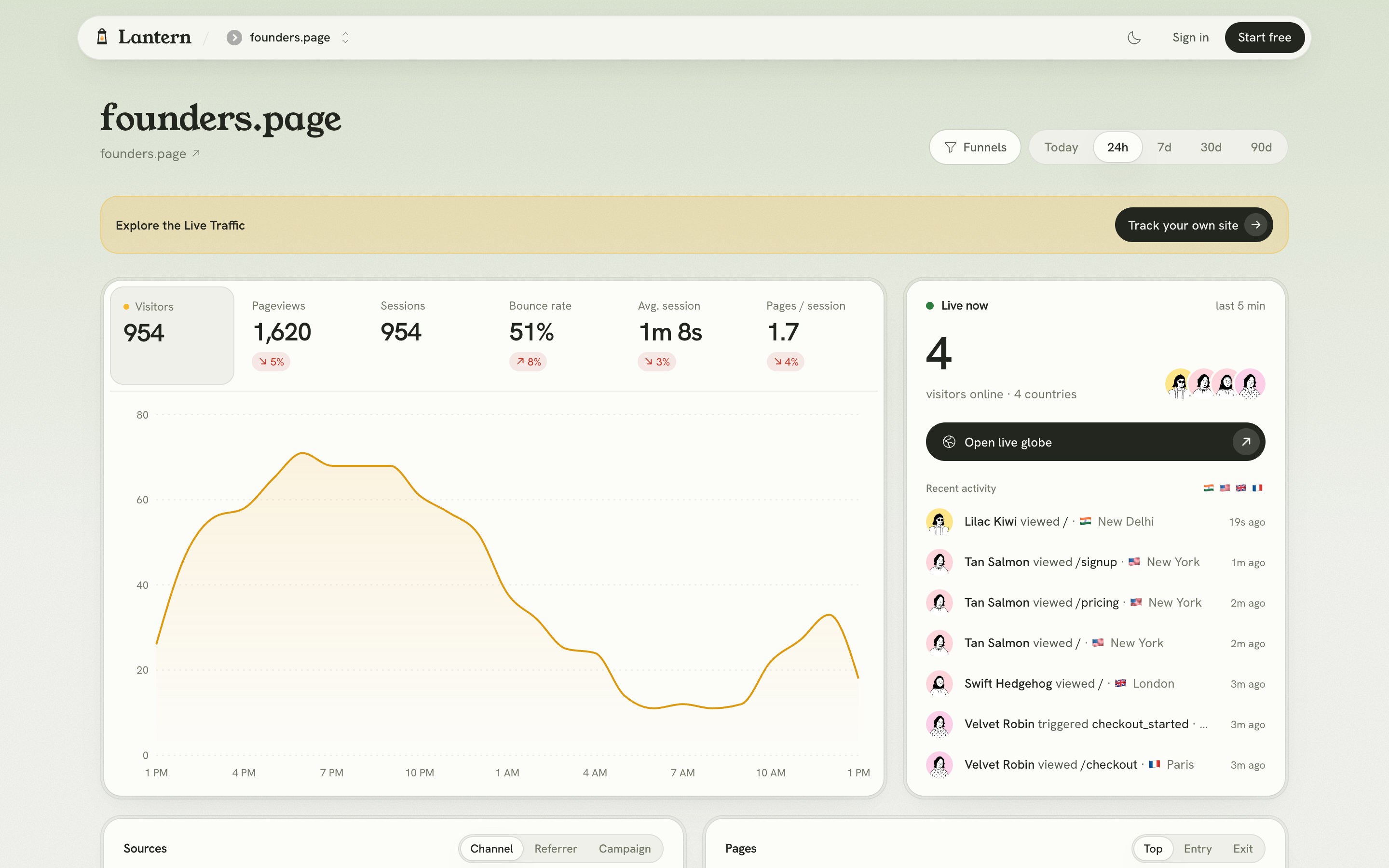Click the arrow icon on Open live globe

[x=1245, y=441]
